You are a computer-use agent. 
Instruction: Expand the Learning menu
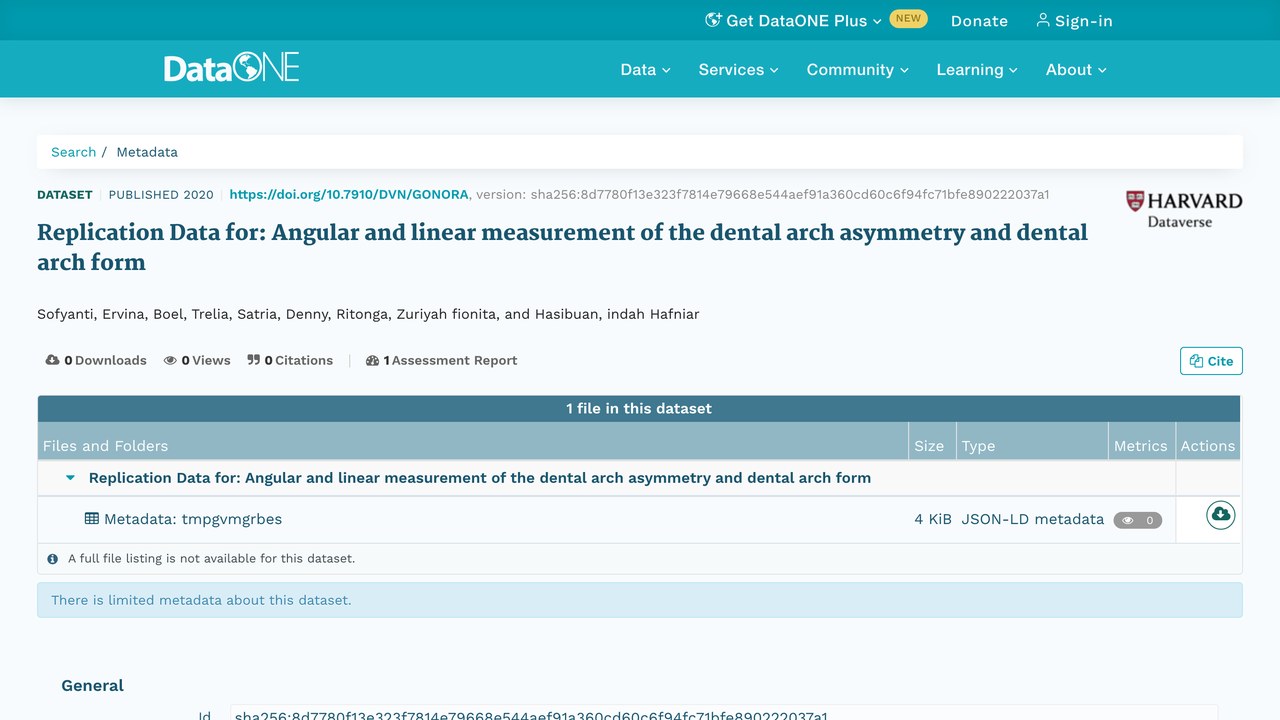coord(977,69)
